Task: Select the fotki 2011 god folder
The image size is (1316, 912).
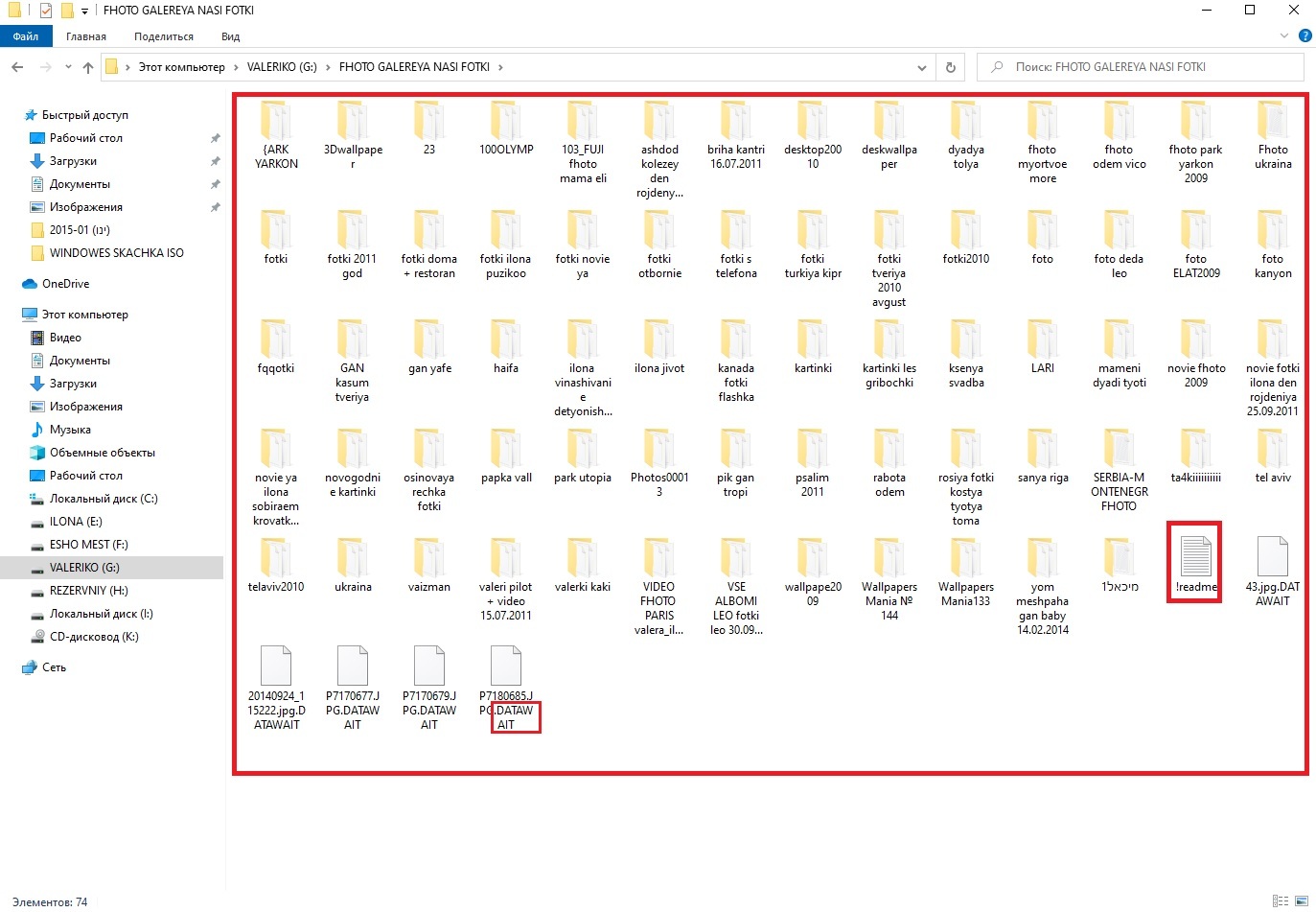Action: pos(353,245)
